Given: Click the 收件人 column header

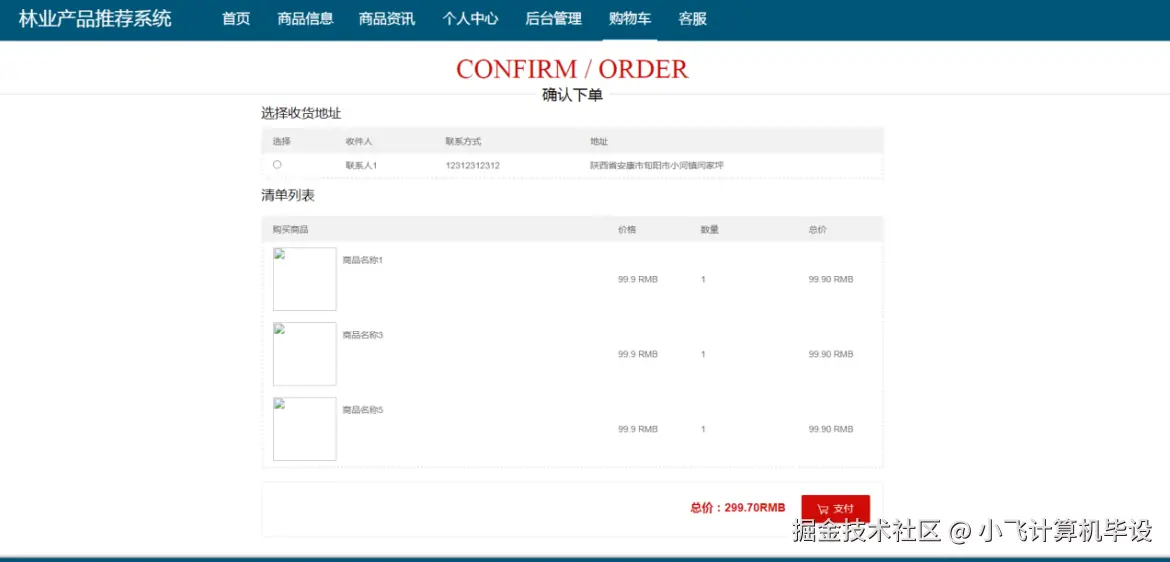Looking at the screenshot, I should pos(359,141).
